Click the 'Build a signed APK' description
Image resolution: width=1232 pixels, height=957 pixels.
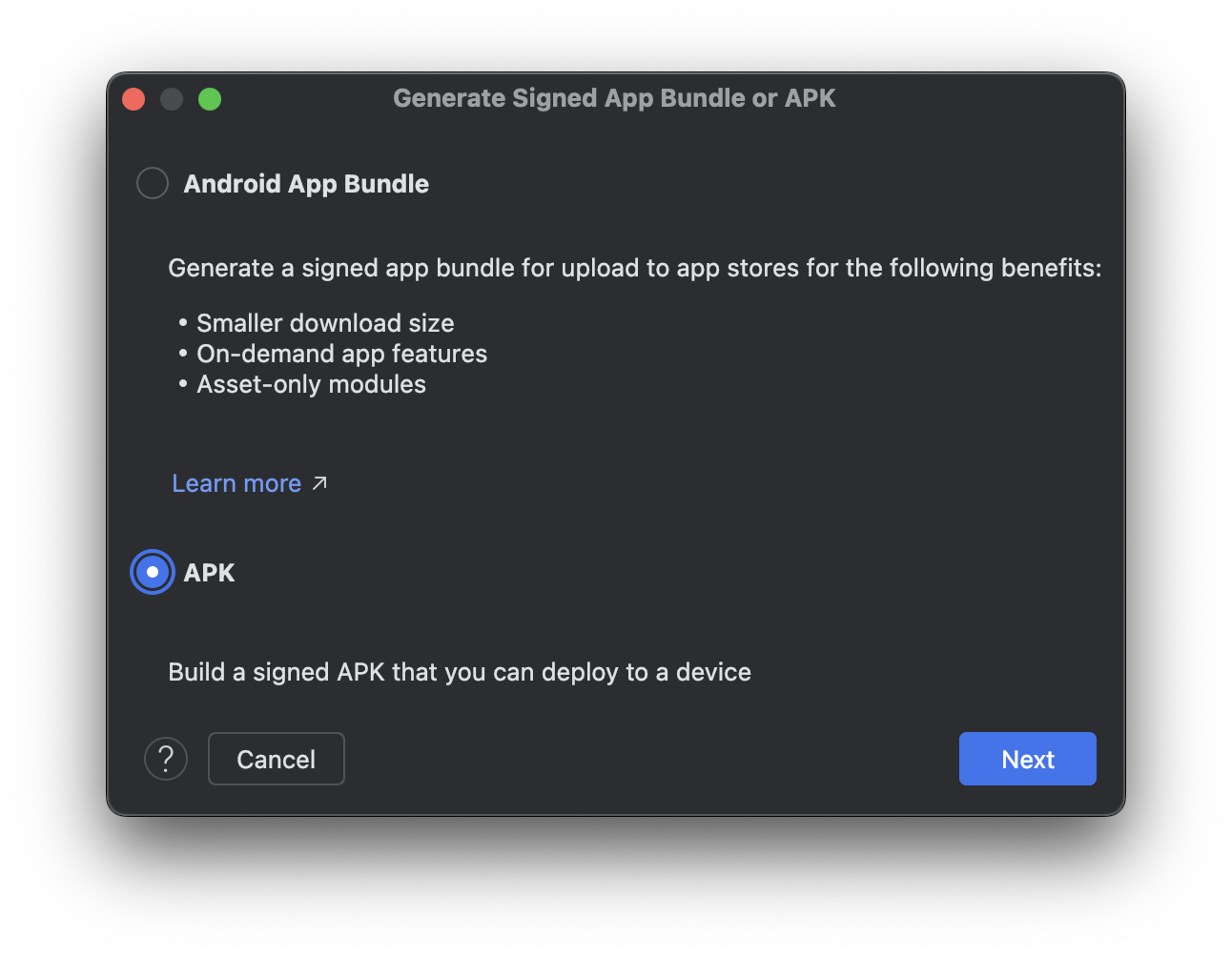pos(460,672)
